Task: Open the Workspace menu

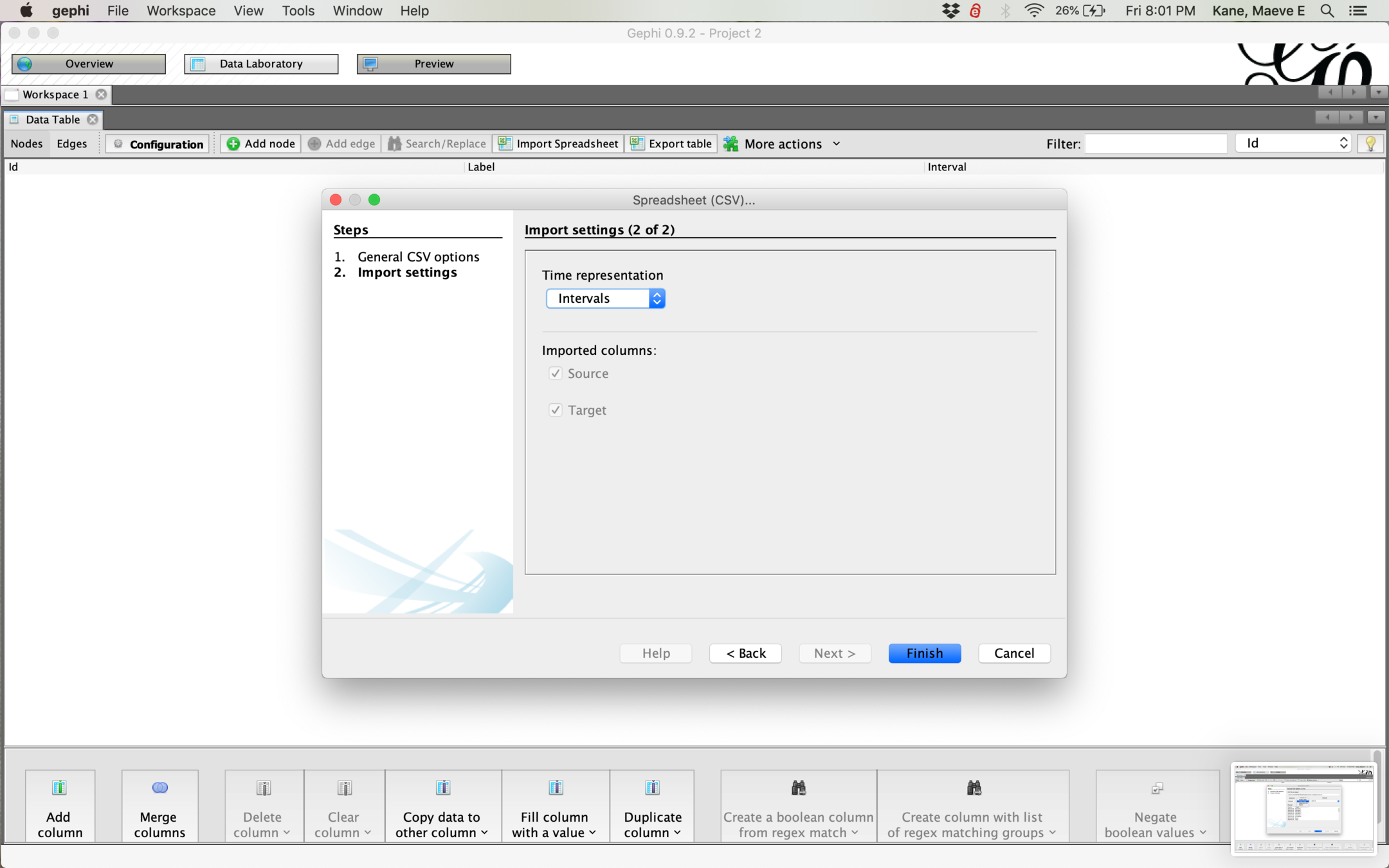Action: tap(181, 11)
